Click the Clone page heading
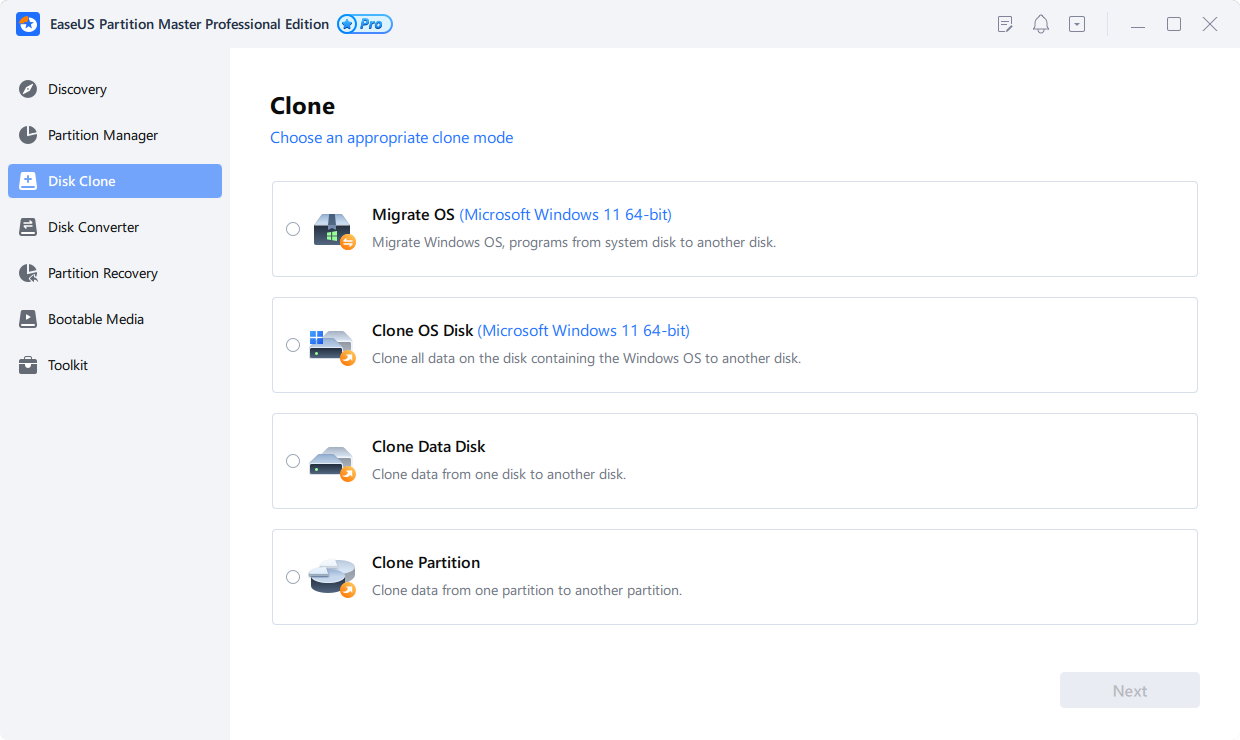Viewport: 1240px width, 740px height. click(x=302, y=105)
